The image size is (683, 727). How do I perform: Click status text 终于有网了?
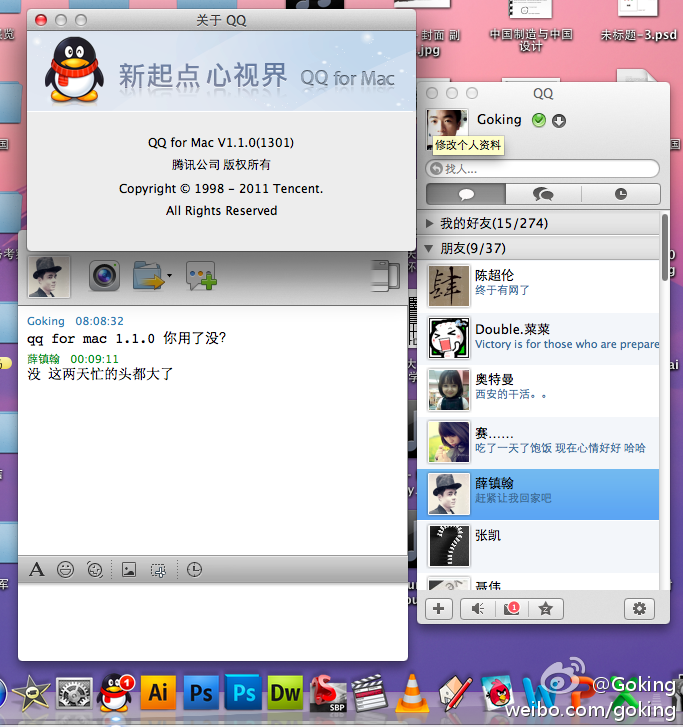point(502,291)
